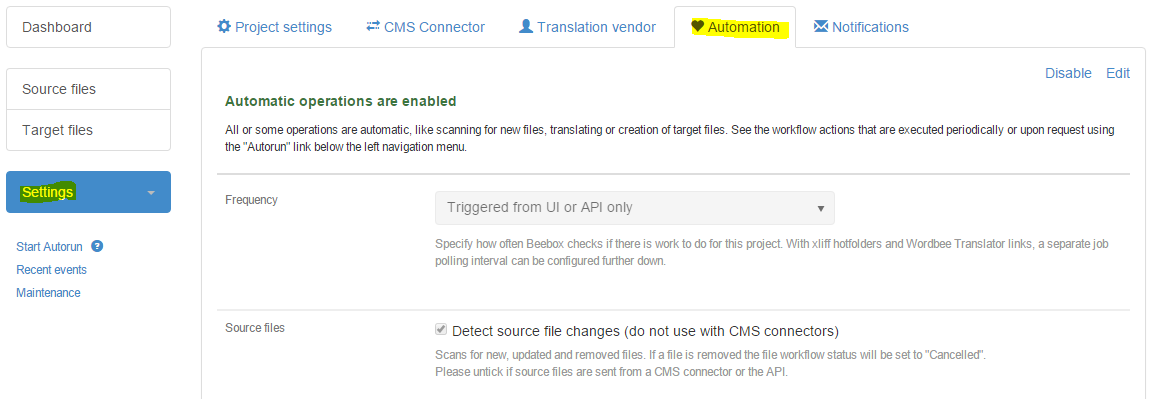This screenshot has height=399, width=1152.
Task: Open the CMS Connector tab
Action: coord(425,27)
